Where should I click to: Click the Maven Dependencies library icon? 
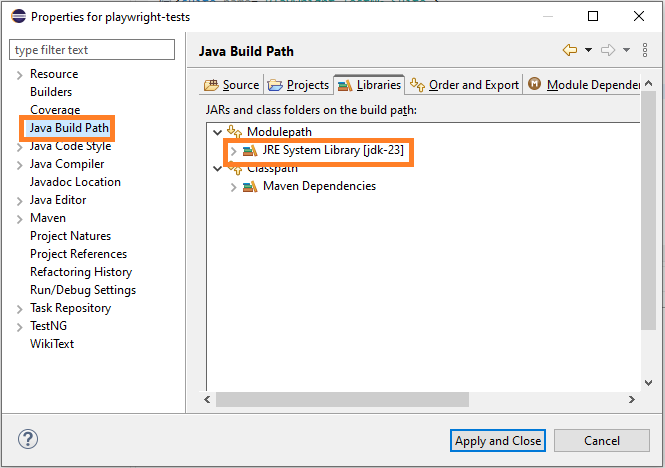[x=250, y=187]
